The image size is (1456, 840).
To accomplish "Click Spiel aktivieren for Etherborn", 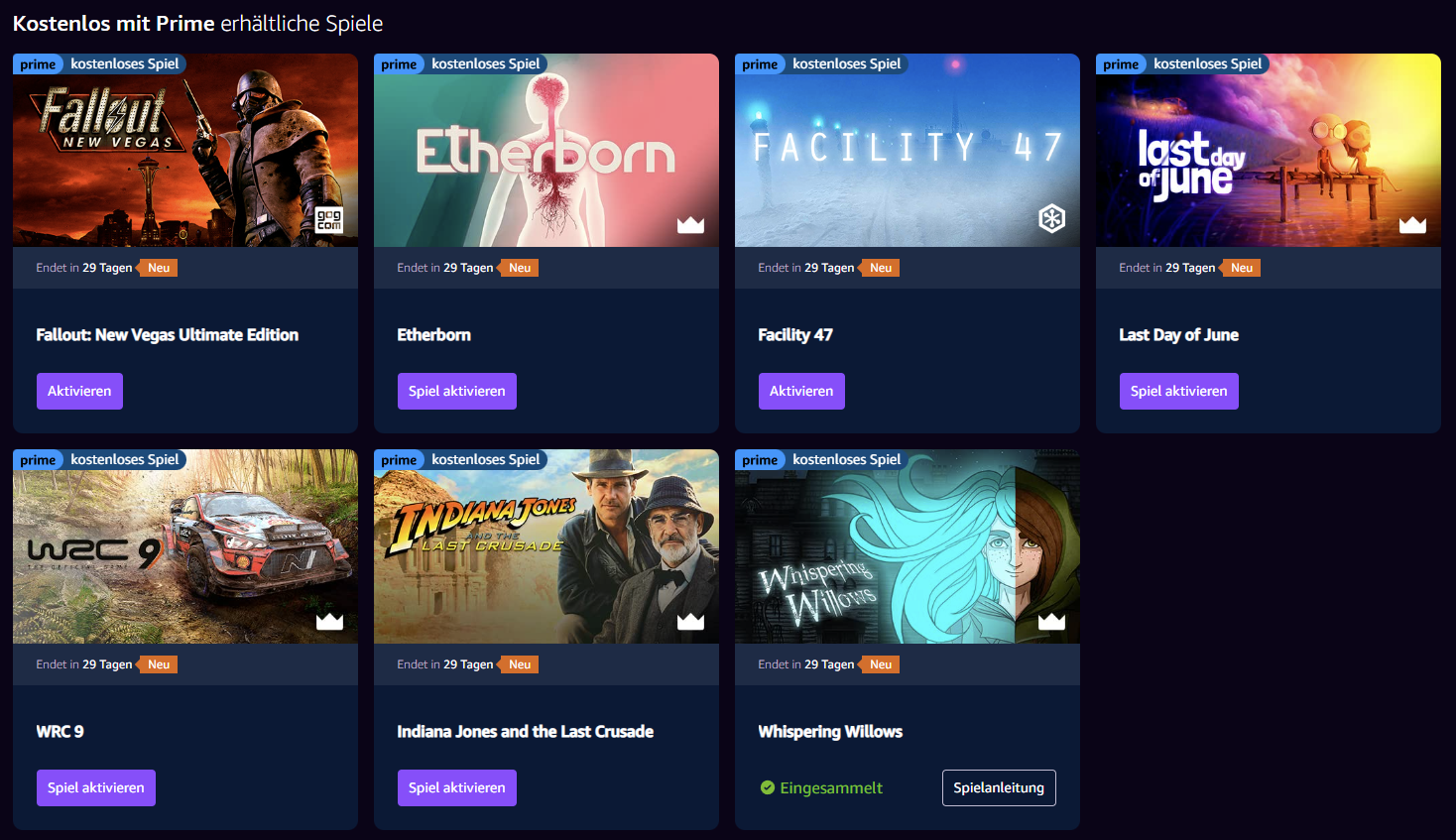I will [x=456, y=391].
